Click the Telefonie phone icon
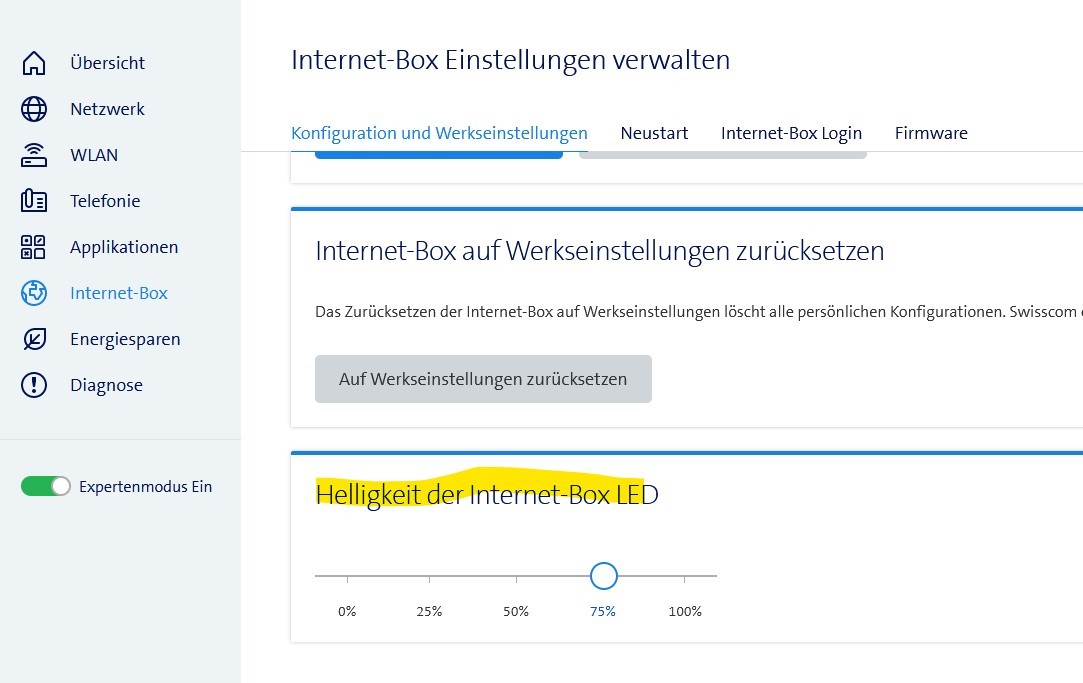1083x683 pixels. tap(34, 201)
